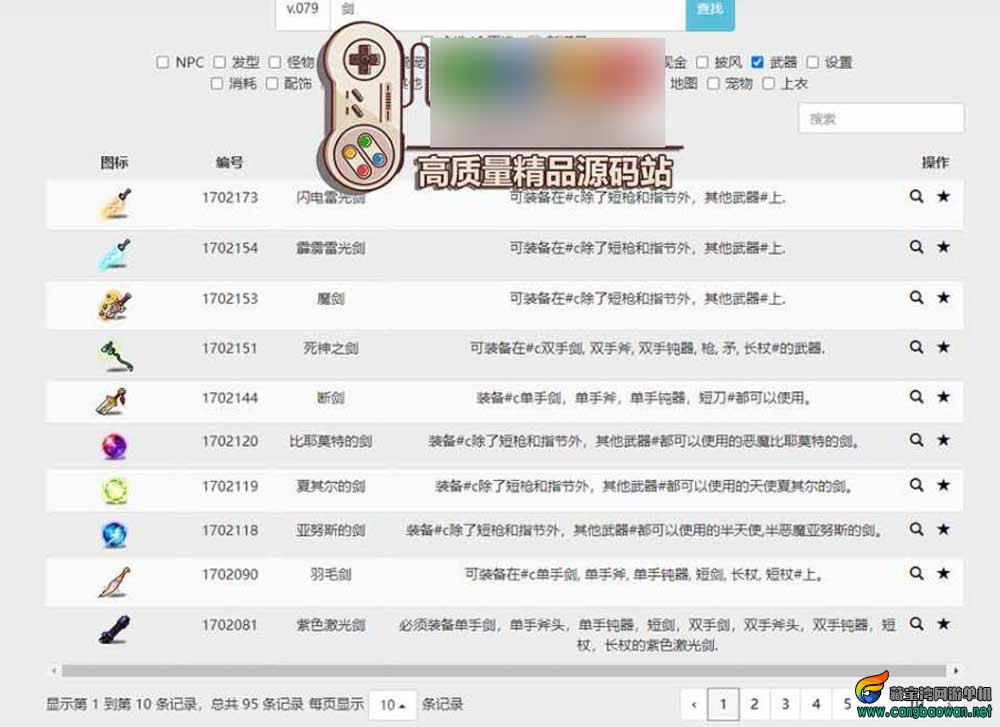Enable the NPC filter checkbox

[163, 62]
